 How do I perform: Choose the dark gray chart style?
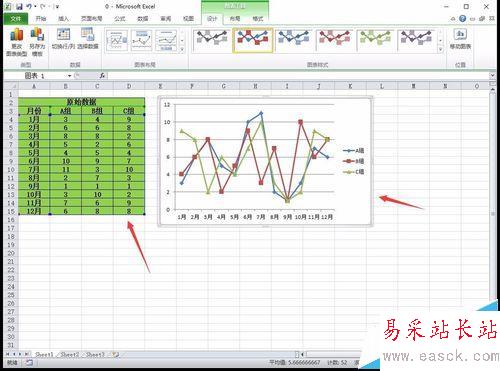coord(212,40)
